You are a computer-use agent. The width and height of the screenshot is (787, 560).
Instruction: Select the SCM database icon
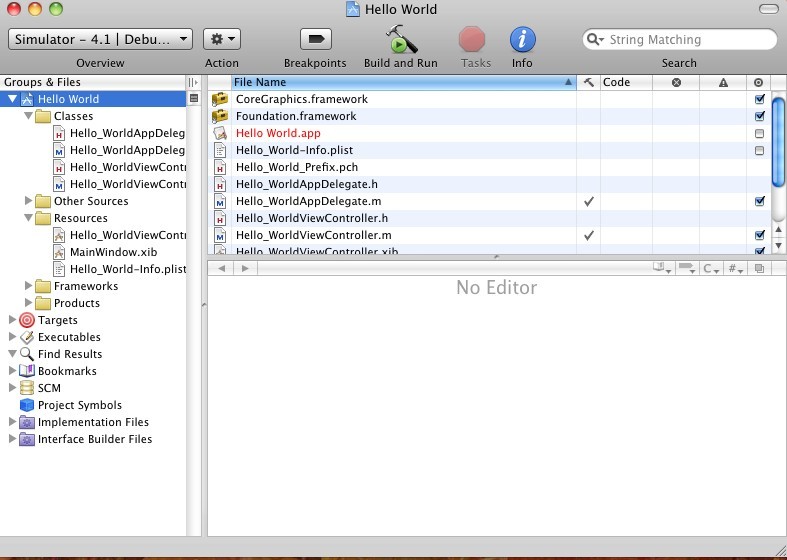click(x=27, y=388)
